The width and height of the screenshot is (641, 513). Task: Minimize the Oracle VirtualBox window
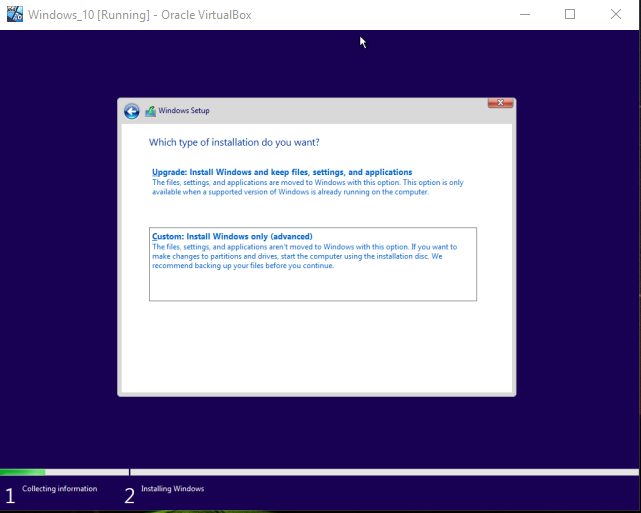point(525,14)
